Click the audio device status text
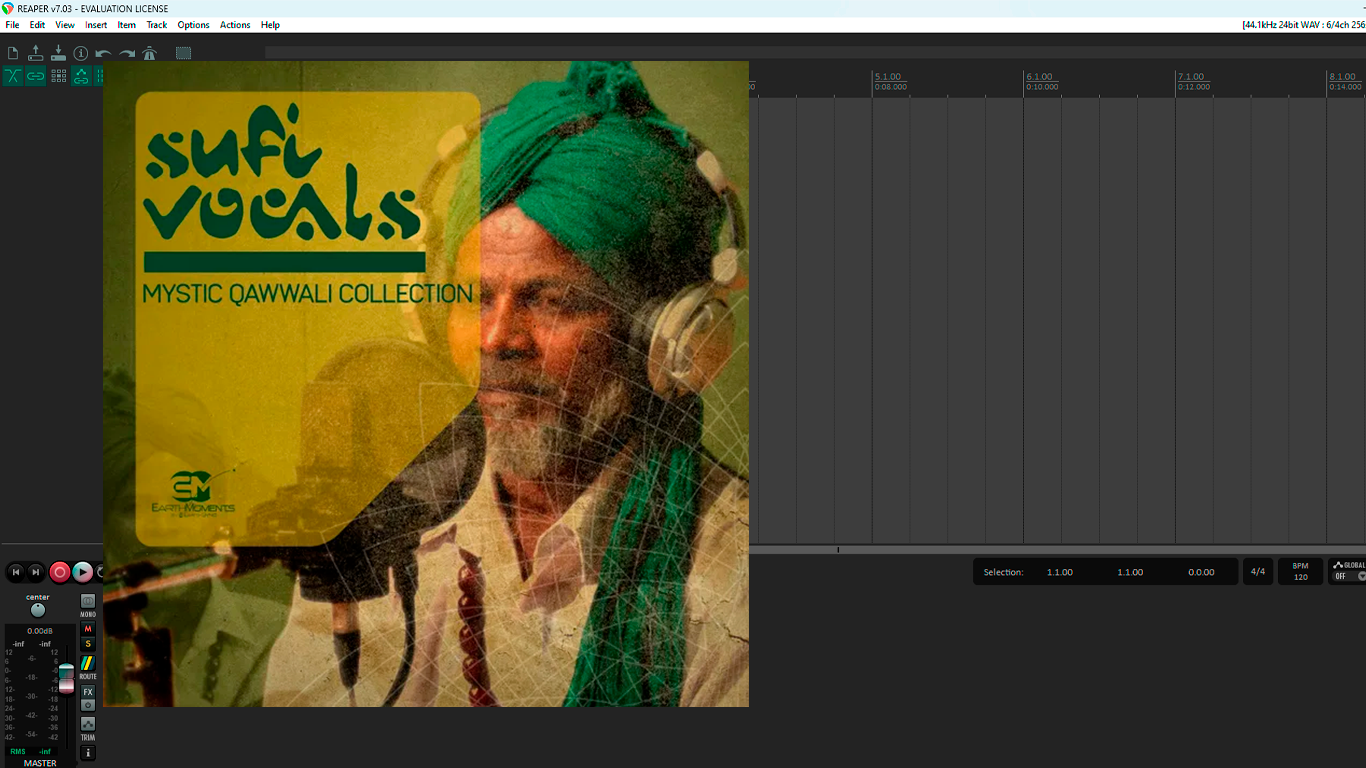Image resolution: width=1366 pixels, height=768 pixels. pos(1303,25)
